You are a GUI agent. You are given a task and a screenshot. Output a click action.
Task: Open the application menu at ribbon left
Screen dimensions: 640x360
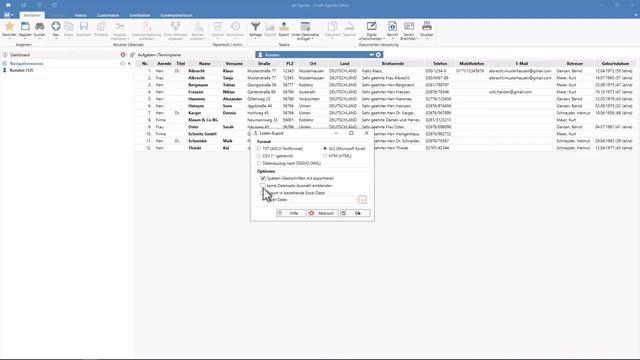[x=8, y=15]
